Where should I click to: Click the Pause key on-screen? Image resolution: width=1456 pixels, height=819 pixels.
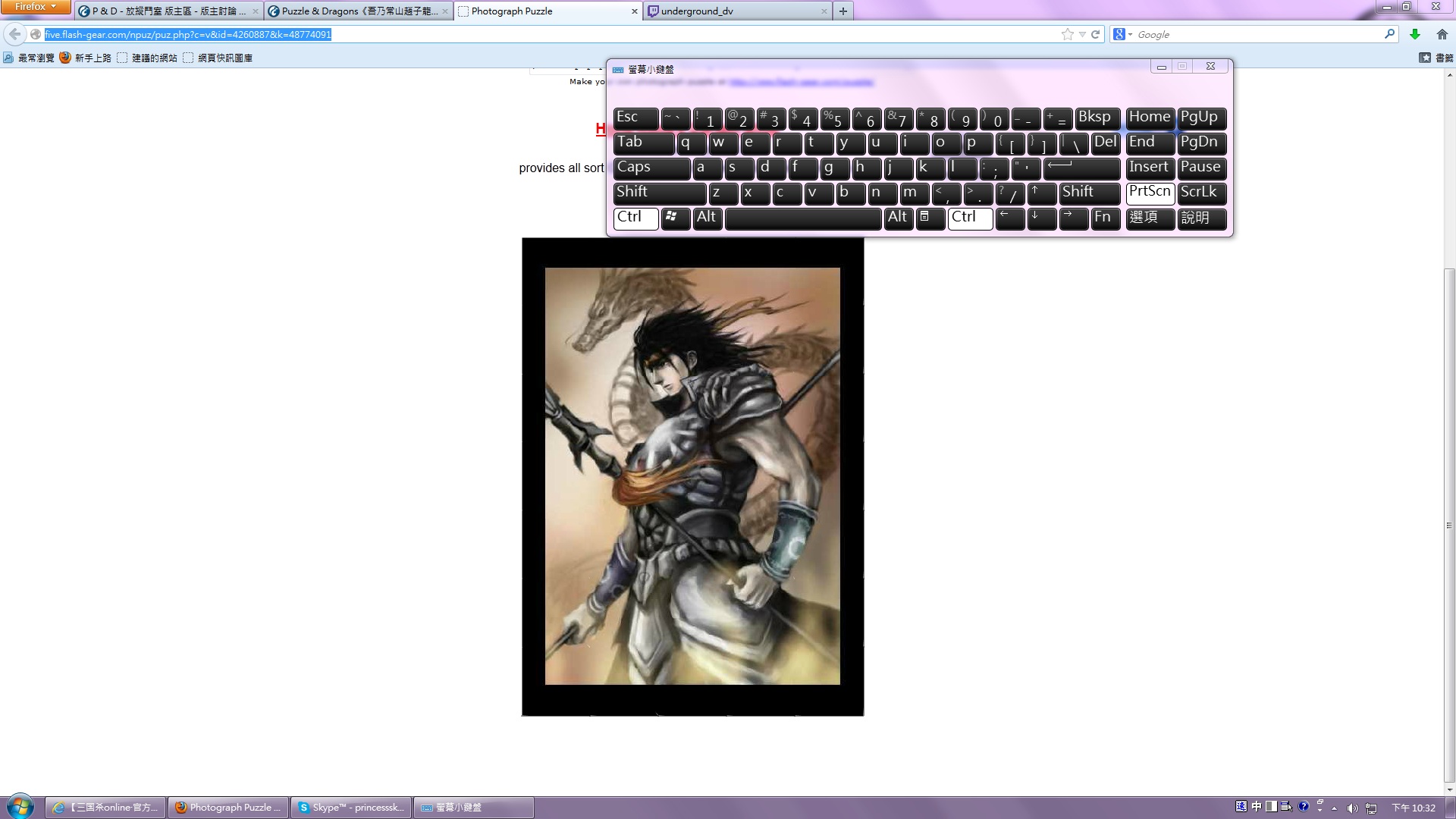tap(1201, 168)
